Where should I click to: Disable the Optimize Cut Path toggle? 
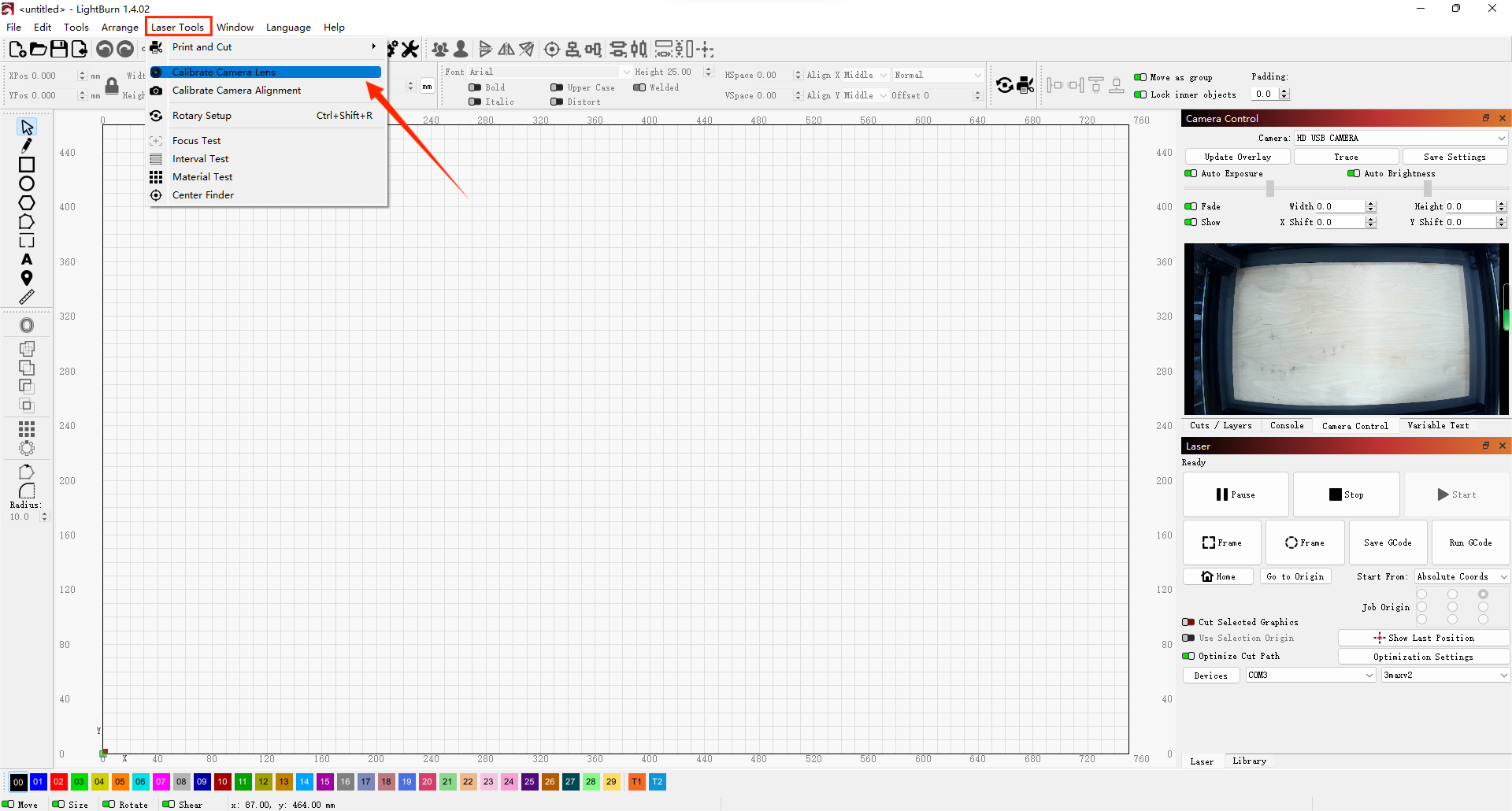[1188, 656]
